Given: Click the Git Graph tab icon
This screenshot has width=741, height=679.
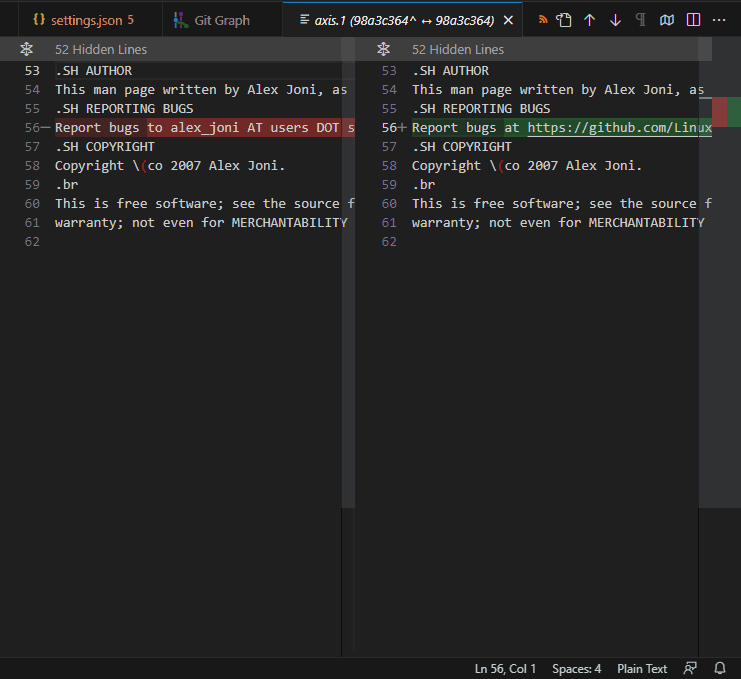Looking at the screenshot, I should click(181, 20).
